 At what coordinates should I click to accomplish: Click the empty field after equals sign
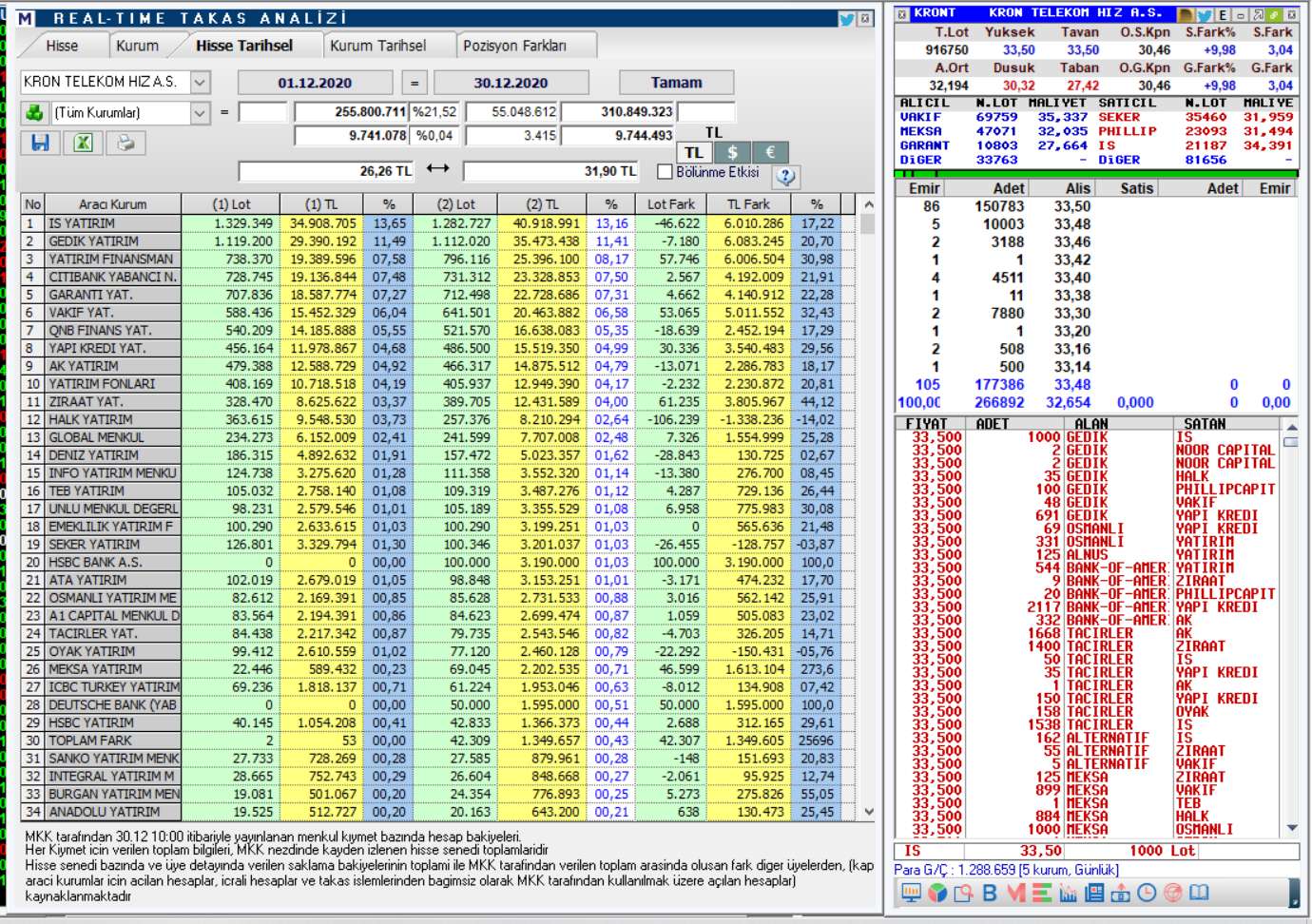(262, 112)
